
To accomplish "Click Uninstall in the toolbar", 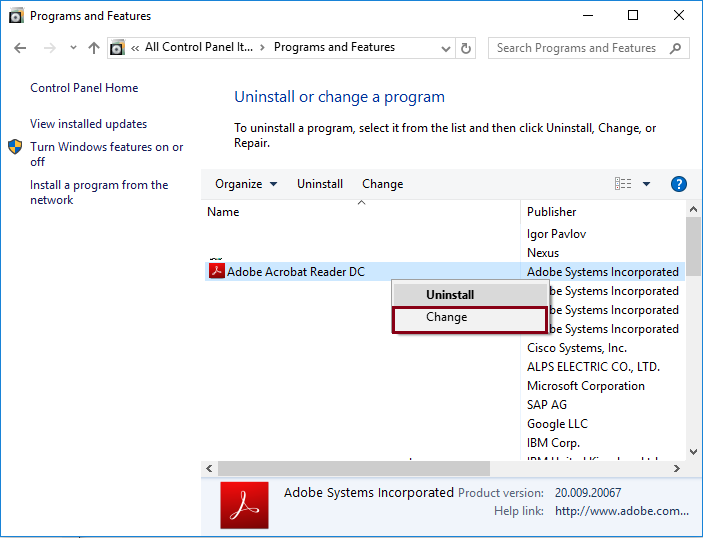I will [320, 184].
